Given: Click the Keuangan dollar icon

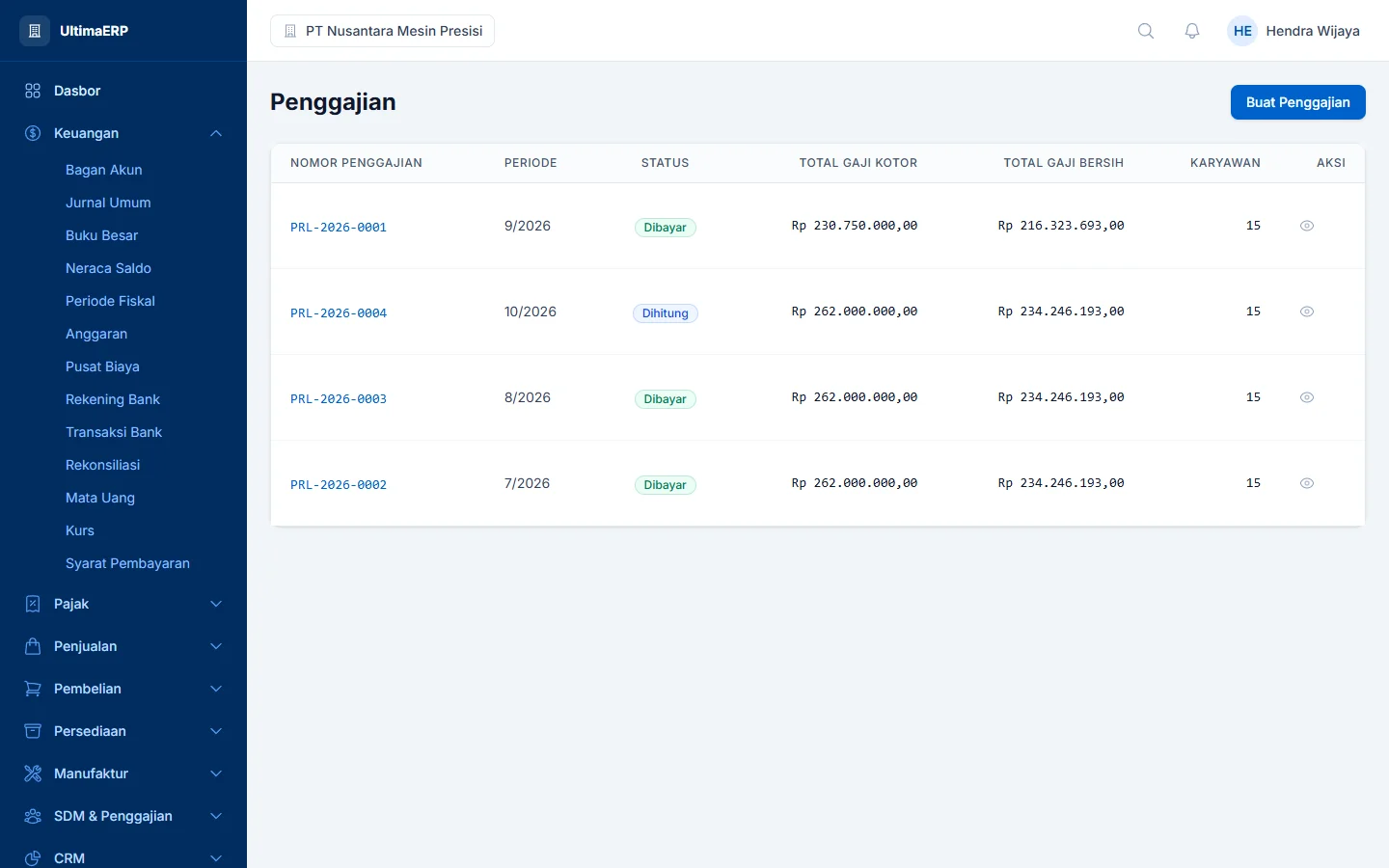Looking at the screenshot, I should click(33, 133).
